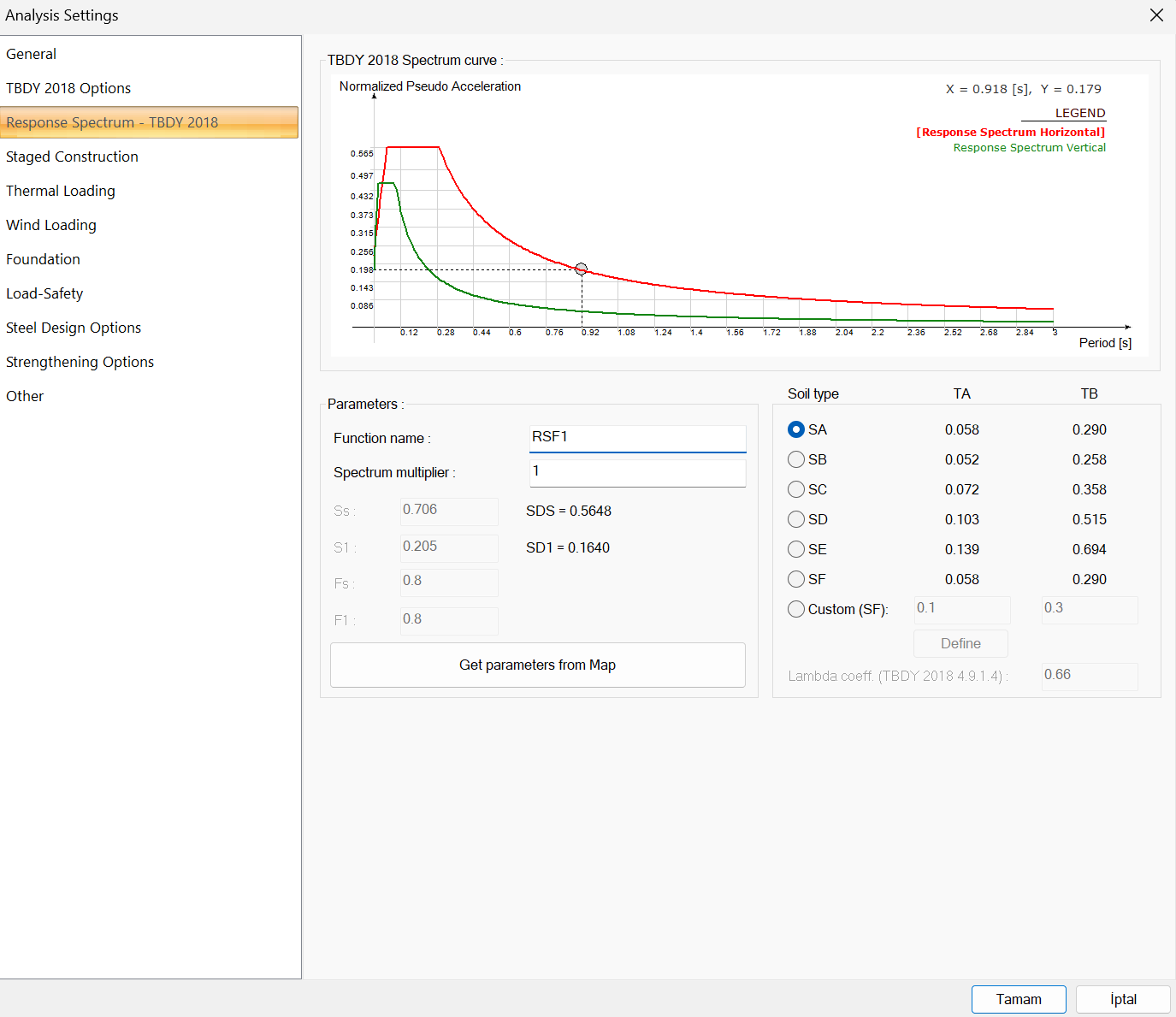Click the circular marker on spectrum curve

click(x=582, y=269)
